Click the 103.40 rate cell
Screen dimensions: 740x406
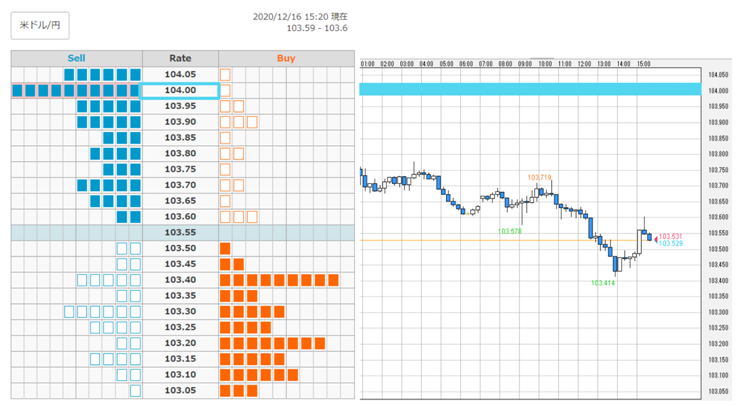[x=180, y=280]
